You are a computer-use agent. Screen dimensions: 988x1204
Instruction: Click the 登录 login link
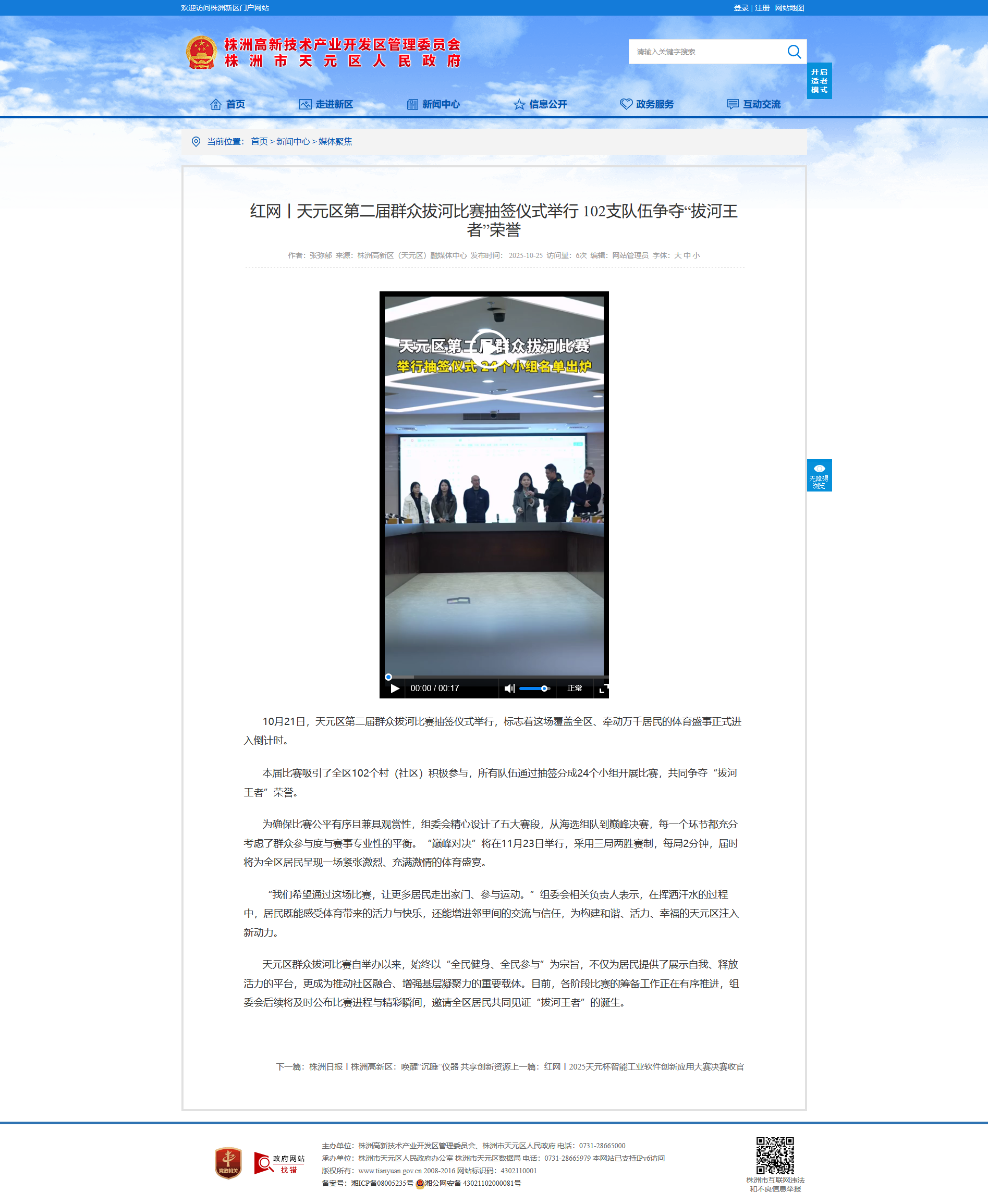pyautogui.click(x=740, y=8)
